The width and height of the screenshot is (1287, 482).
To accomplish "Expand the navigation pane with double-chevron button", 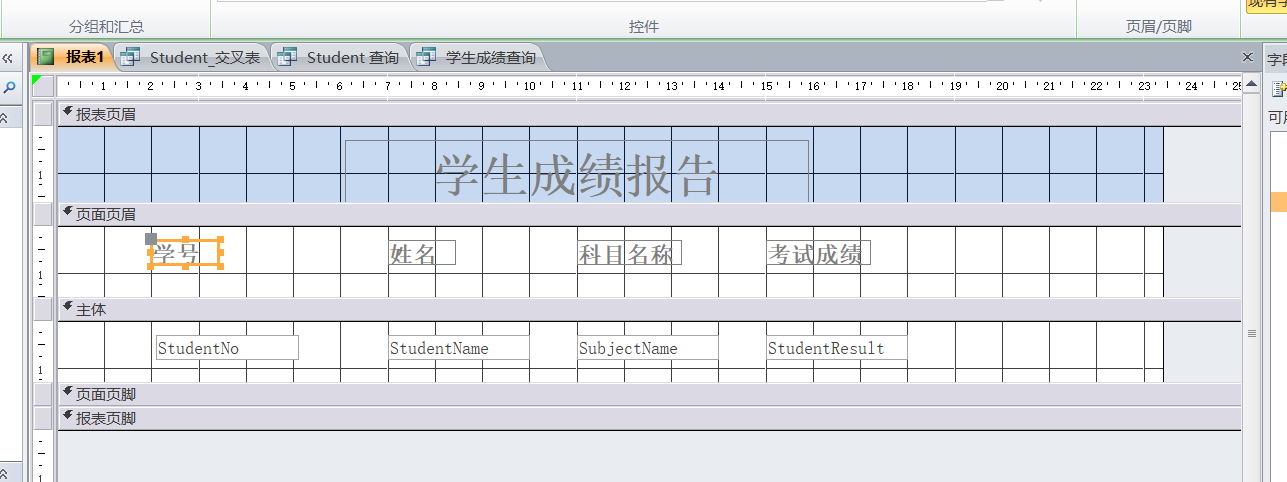I will (x=8, y=58).
